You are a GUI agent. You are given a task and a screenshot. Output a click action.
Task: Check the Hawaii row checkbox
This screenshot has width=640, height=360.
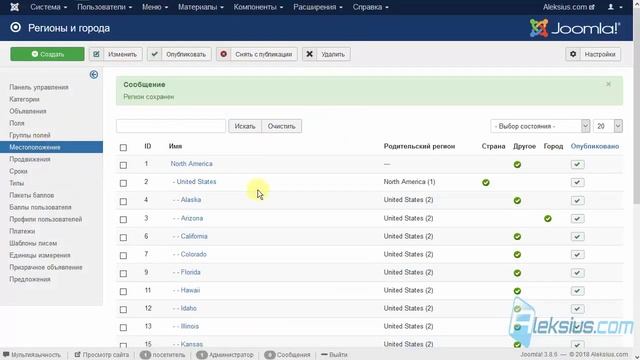click(123, 291)
